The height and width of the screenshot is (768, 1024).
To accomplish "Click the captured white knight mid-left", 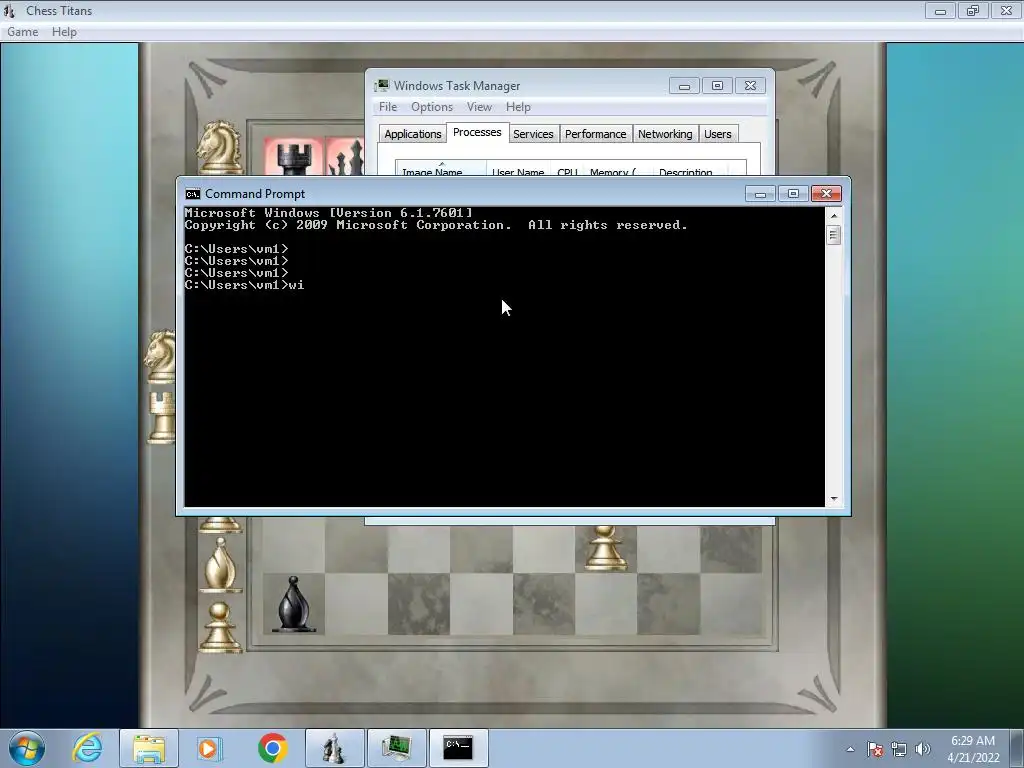I will [161, 357].
